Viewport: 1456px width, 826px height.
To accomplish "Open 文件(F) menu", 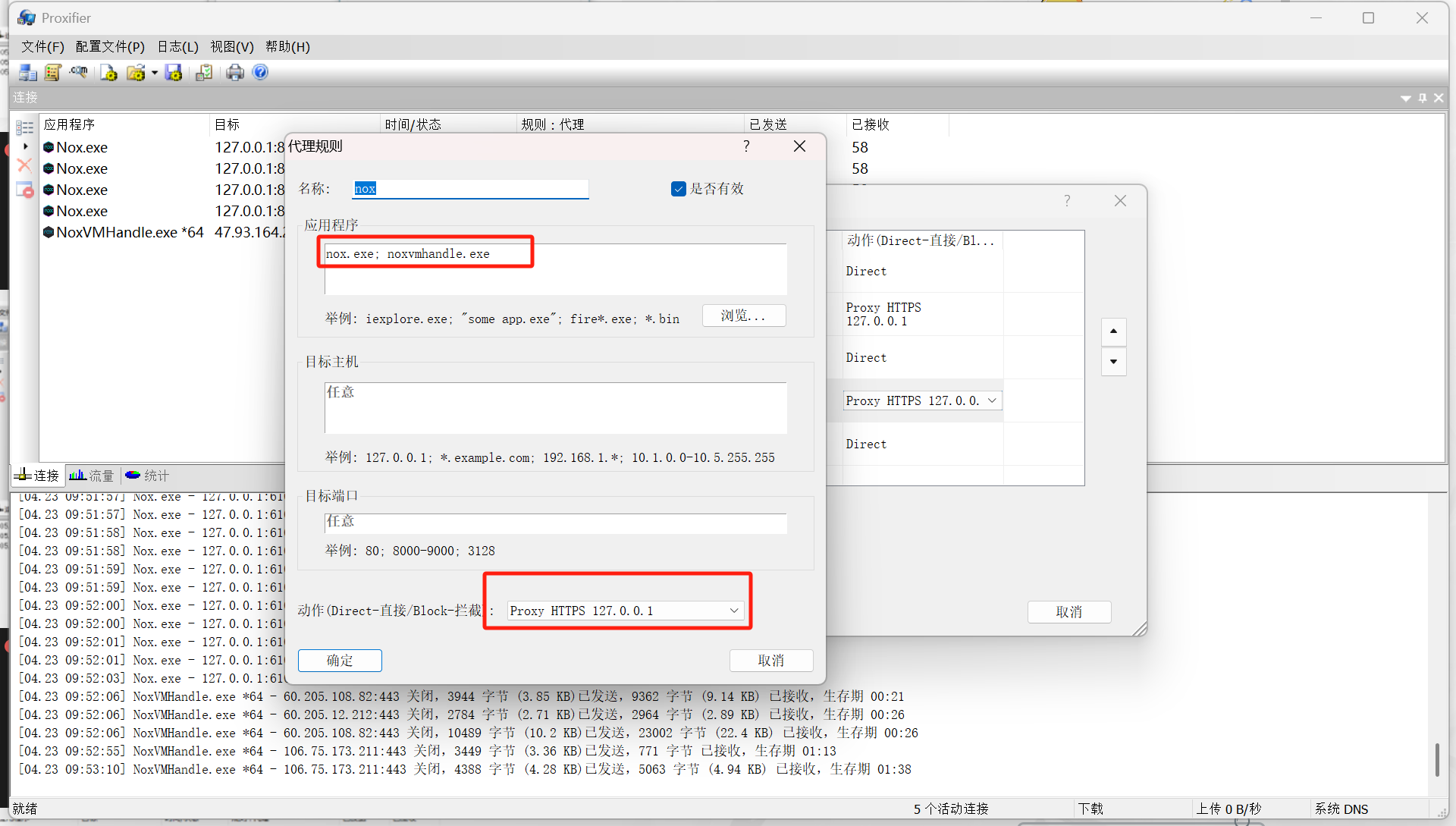I will tap(42, 47).
